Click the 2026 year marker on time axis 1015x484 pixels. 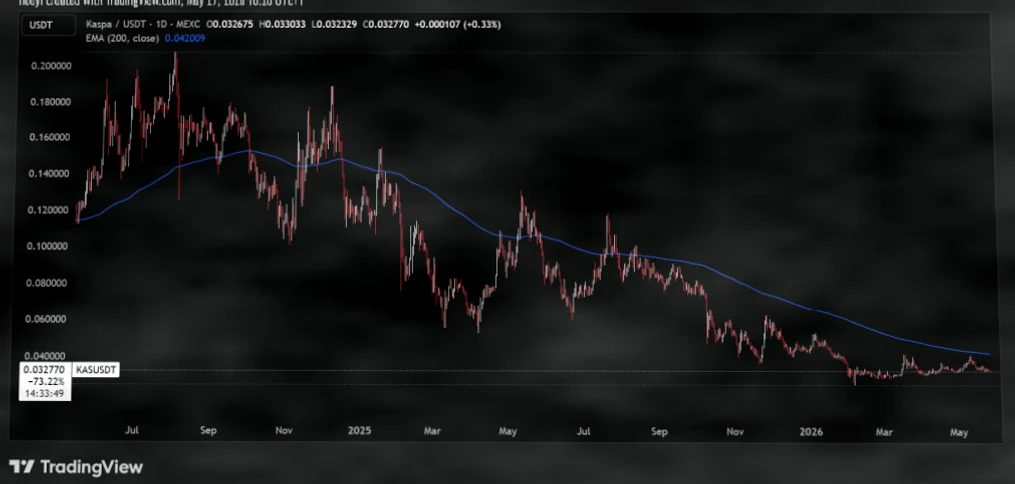pyautogui.click(x=811, y=431)
